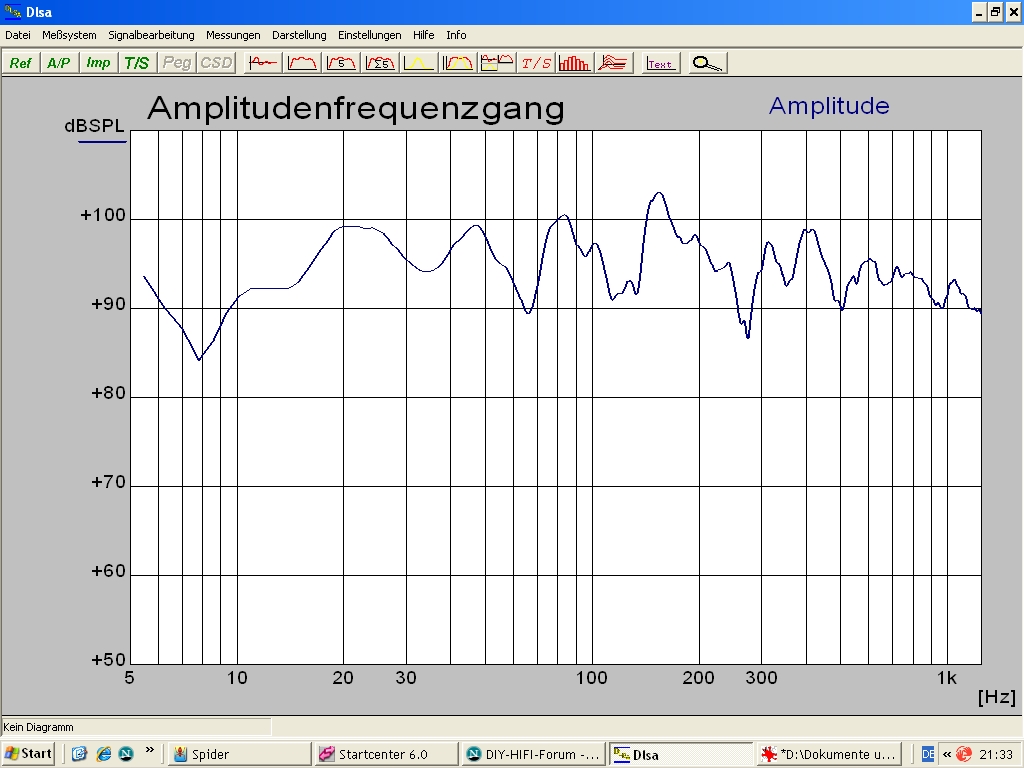Open the Signalbearbeitung menu
Image resolution: width=1024 pixels, height=768 pixels.
tap(151, 35)
